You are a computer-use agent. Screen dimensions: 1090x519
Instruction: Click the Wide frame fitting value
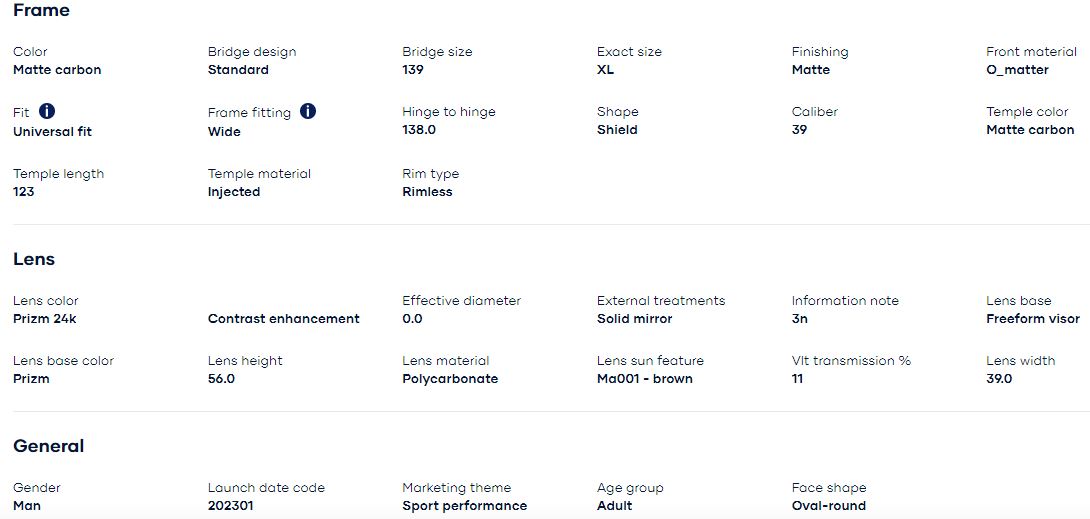coord(224,131)
